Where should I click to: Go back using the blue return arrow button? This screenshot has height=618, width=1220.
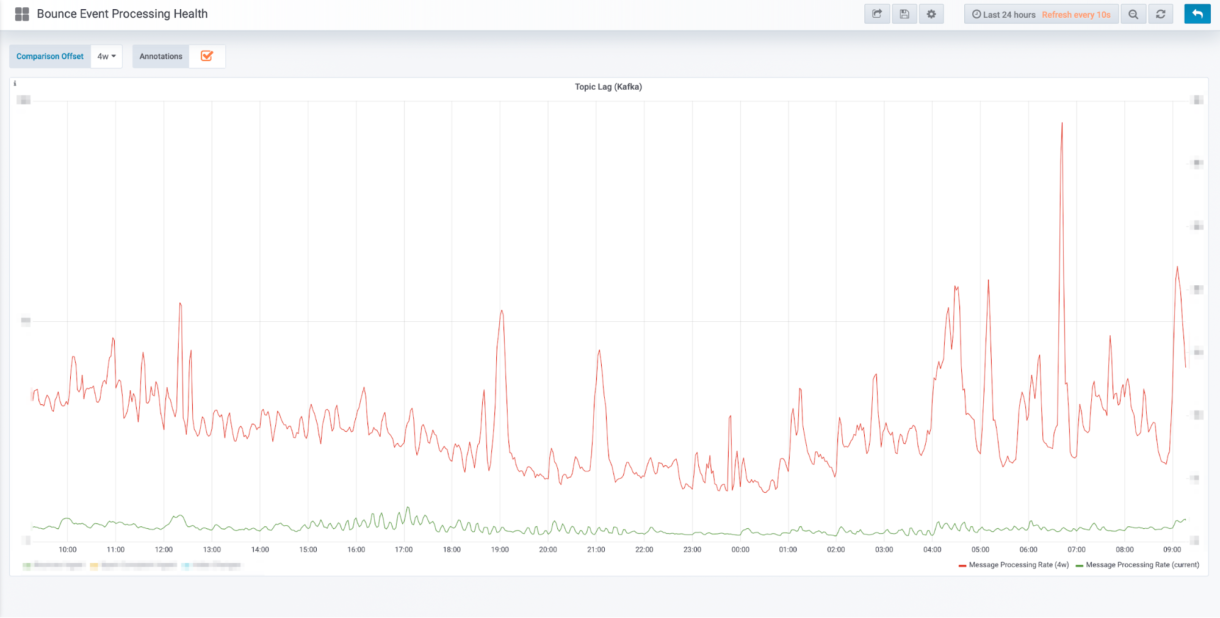[x=1196, y=14]
